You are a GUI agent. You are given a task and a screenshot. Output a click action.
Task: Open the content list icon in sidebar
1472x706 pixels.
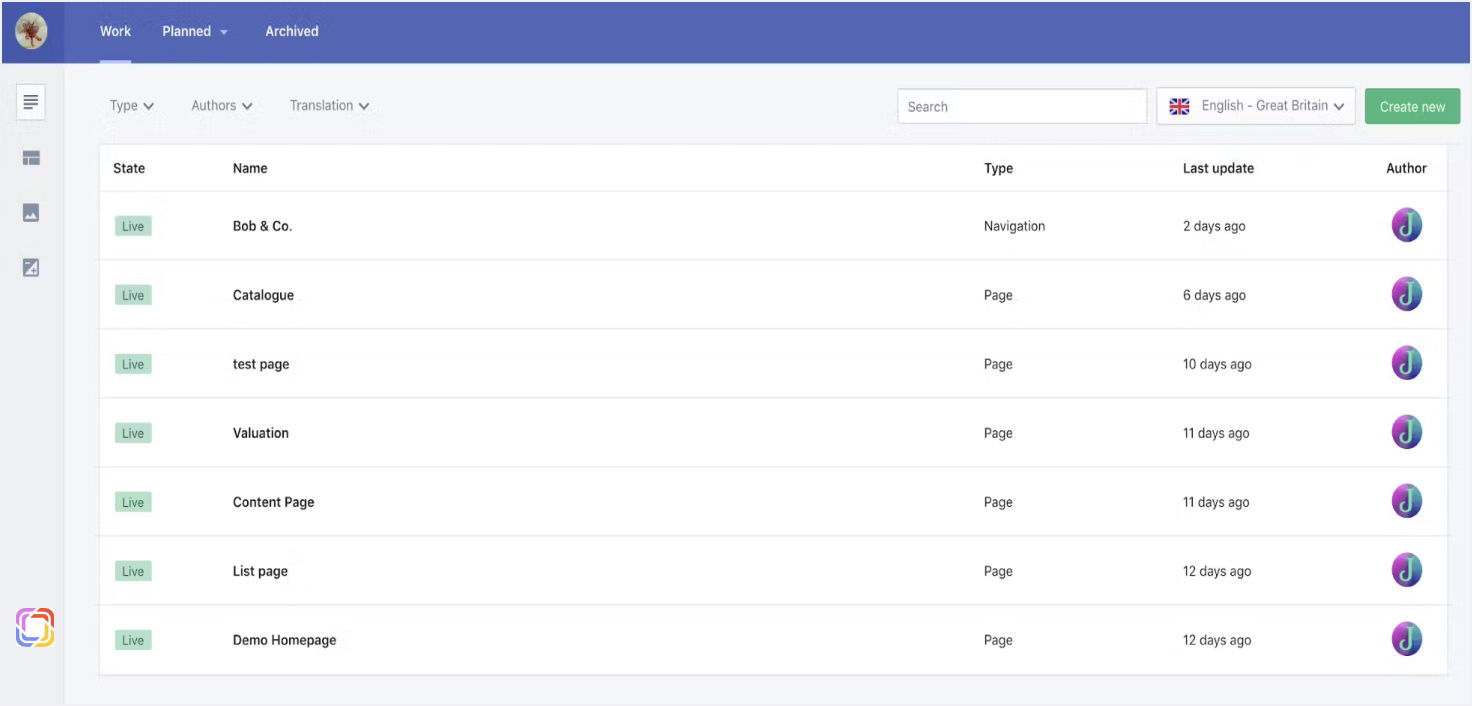click(31, 102)
